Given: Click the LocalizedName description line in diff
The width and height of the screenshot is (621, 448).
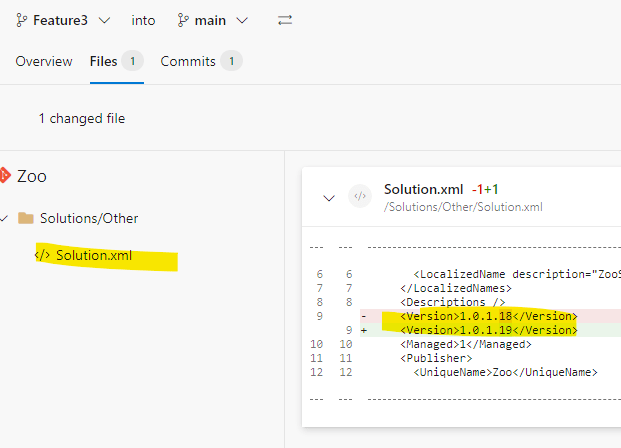Looking at the screenshot, I should [517, 274].
